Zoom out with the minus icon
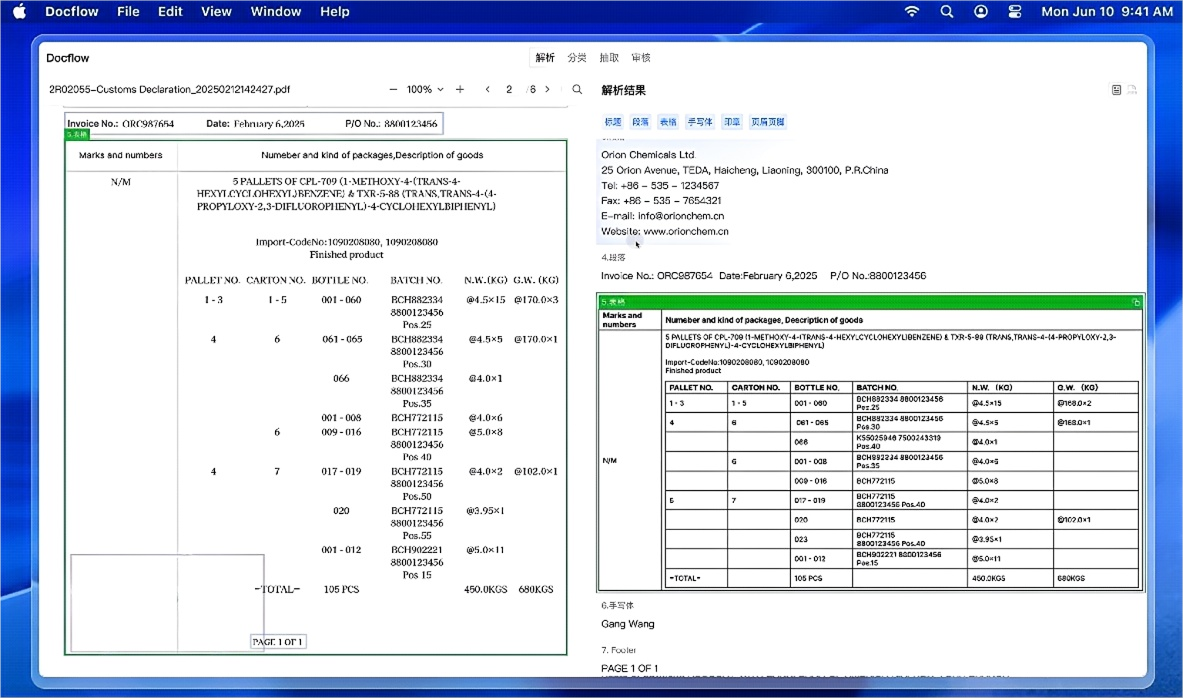 [x=393, y=90]
